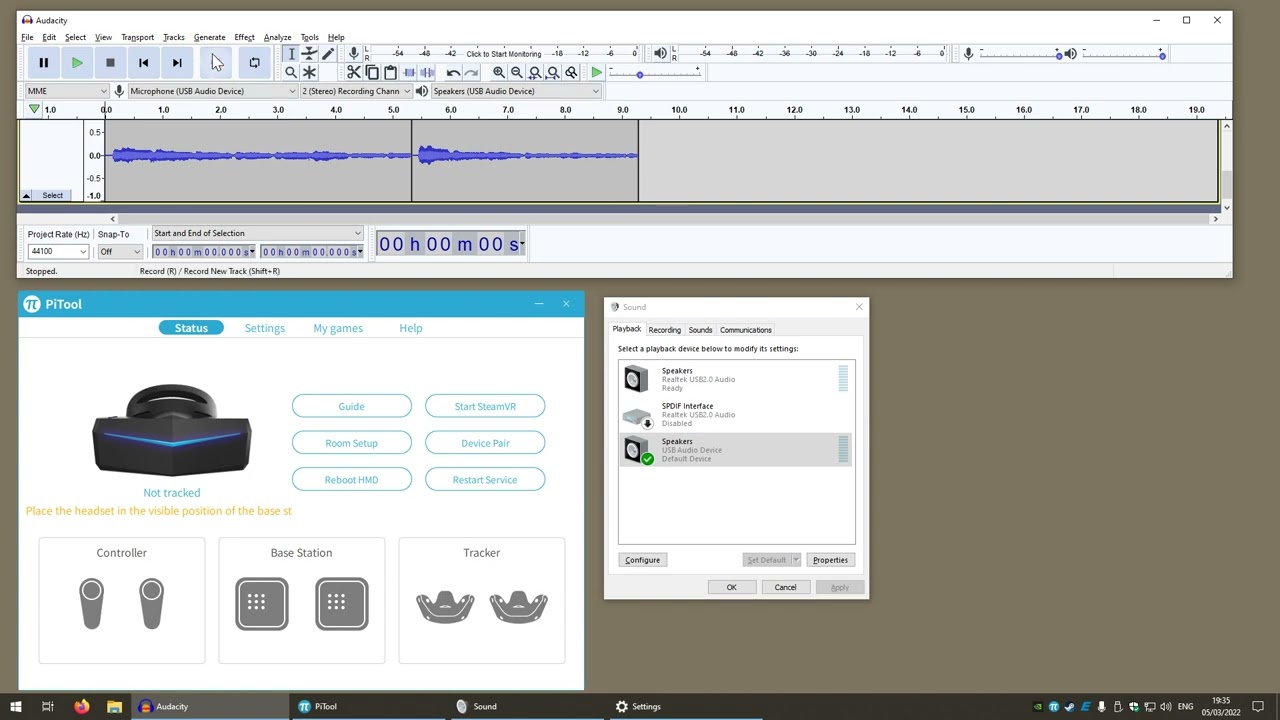Click the audio position time display

point(451,244)
